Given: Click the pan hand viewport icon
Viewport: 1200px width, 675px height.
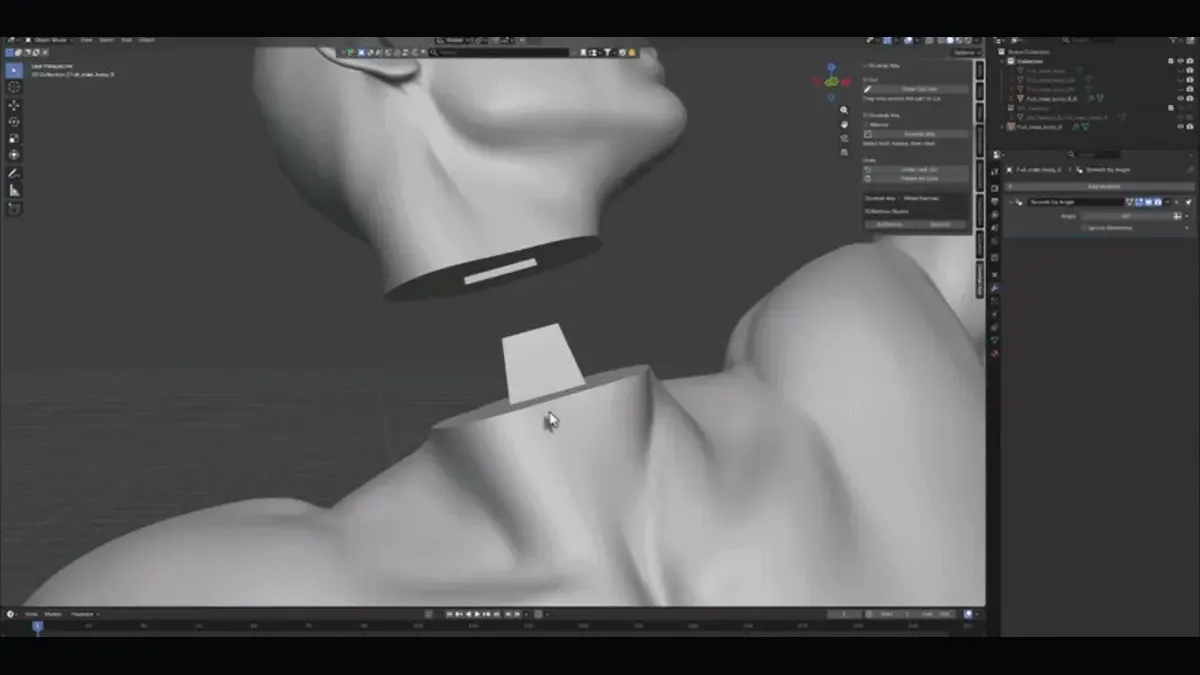Looking at the screenshot, I should coord(845,124).
